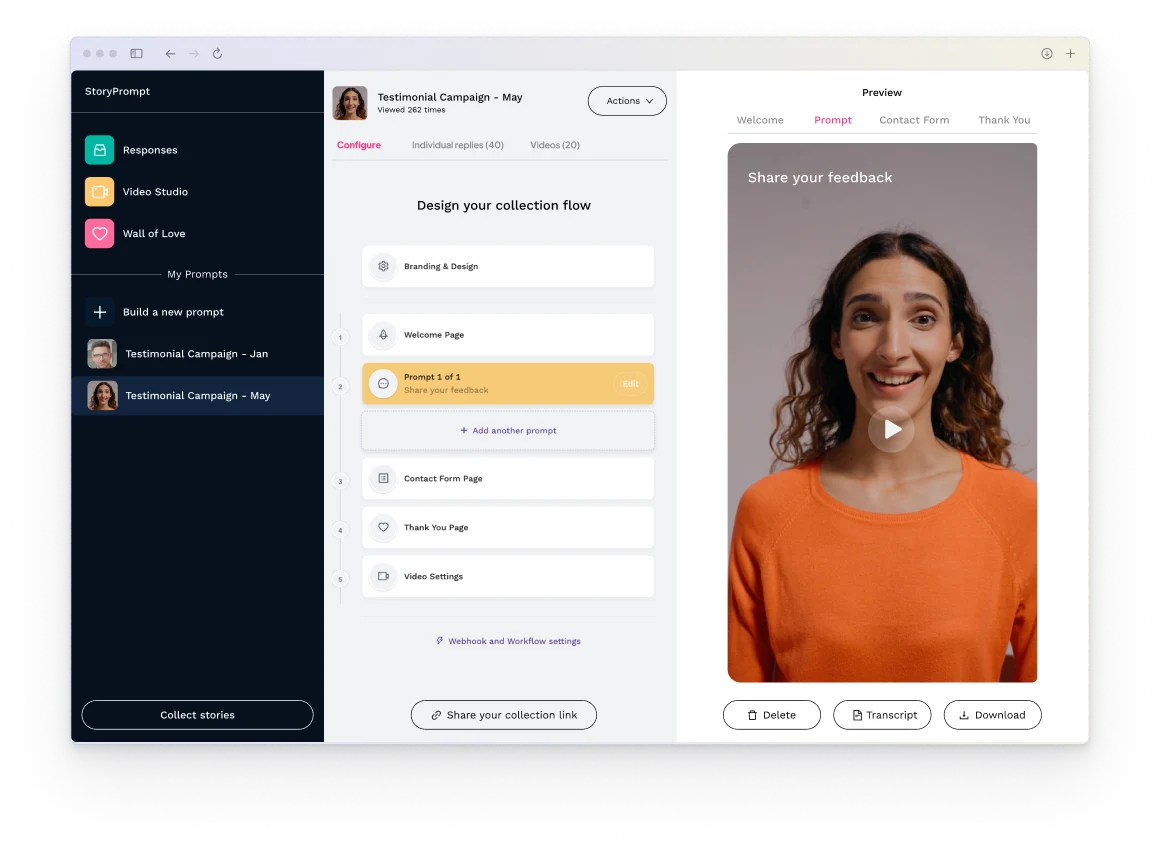The height and width of the screenshot is (848, 1160).
Task: Click the Welcome Page microphone icon
Action: (383, 335)
